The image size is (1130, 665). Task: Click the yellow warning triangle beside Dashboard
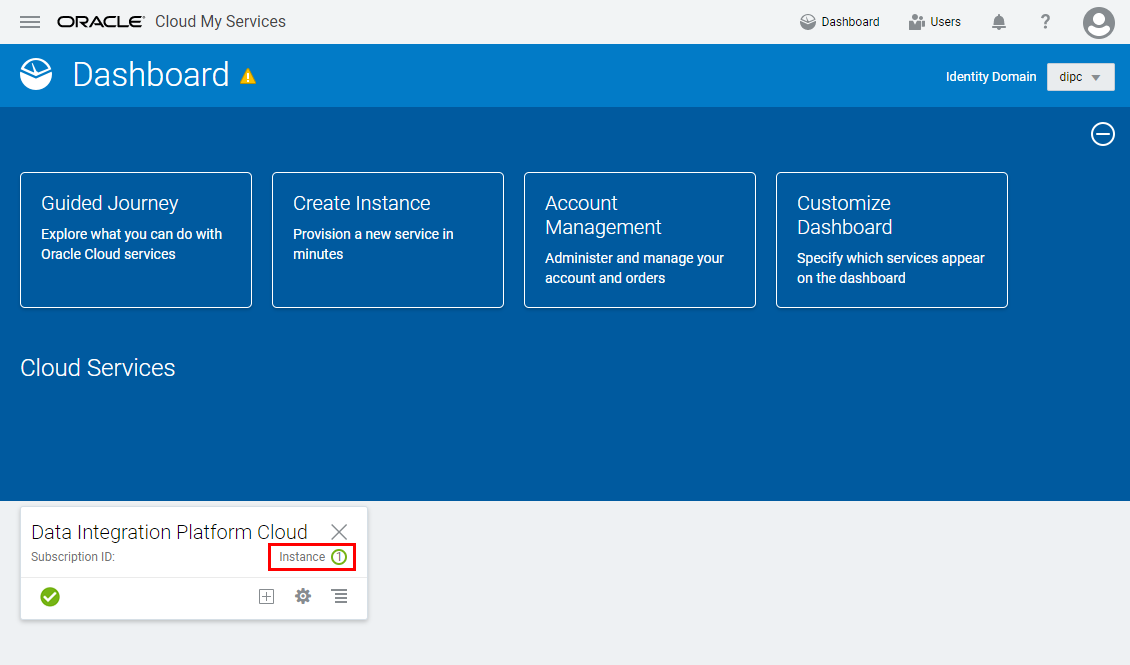[248, 76]
